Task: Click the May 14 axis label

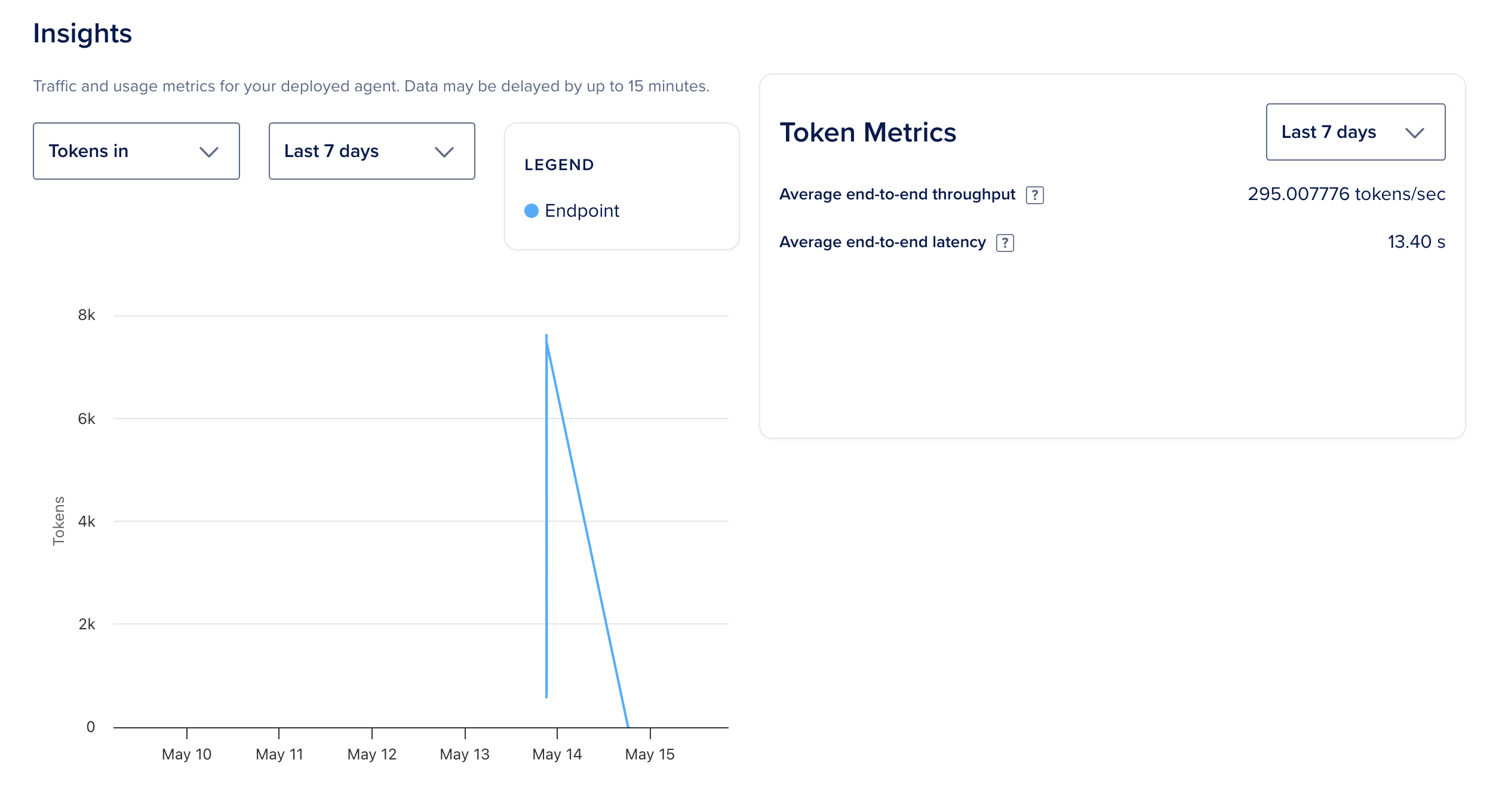Action: click(557, 754)
